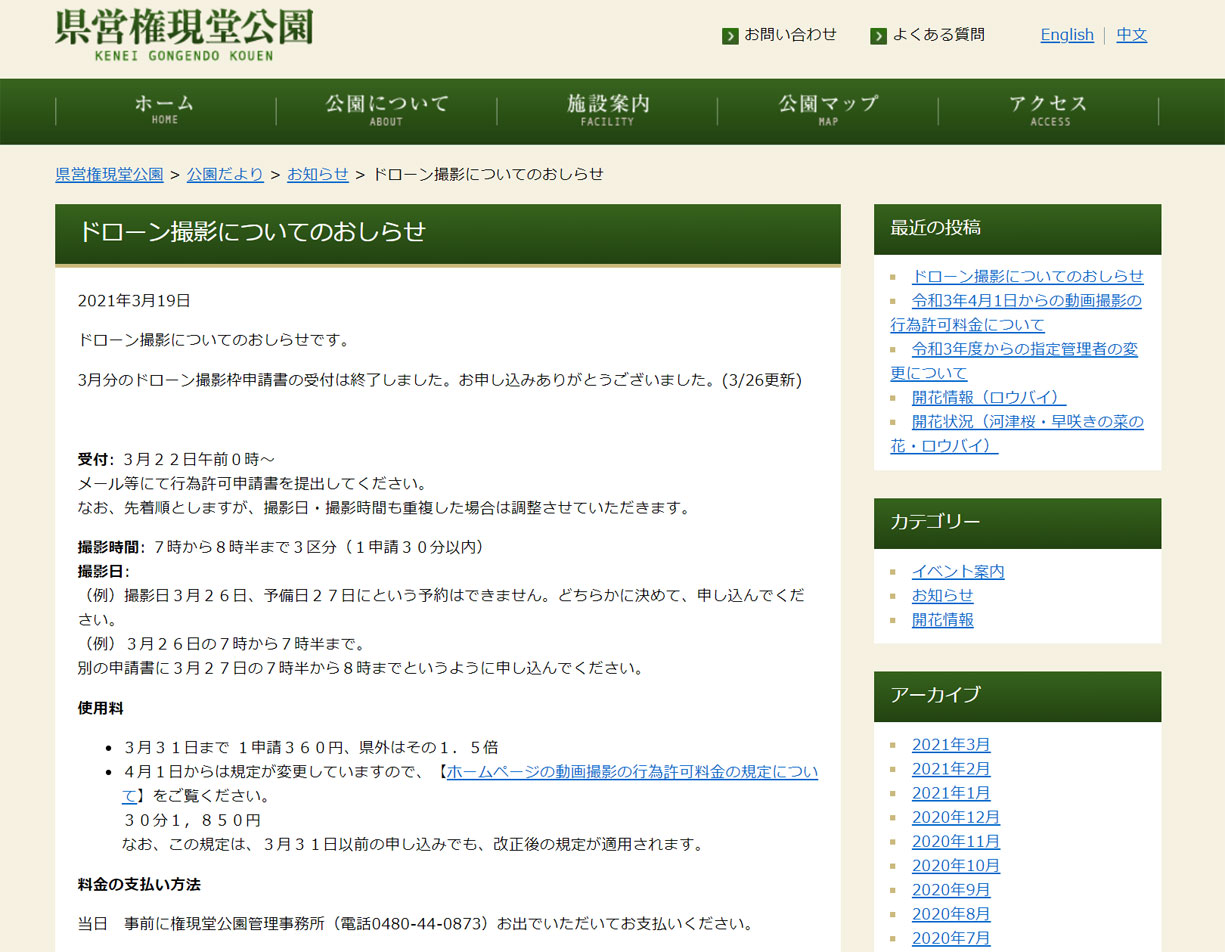Viewport: 1225px width, 952px height.
Task: Open the ホーム navigation menu item
Action: tap(165, 110)
